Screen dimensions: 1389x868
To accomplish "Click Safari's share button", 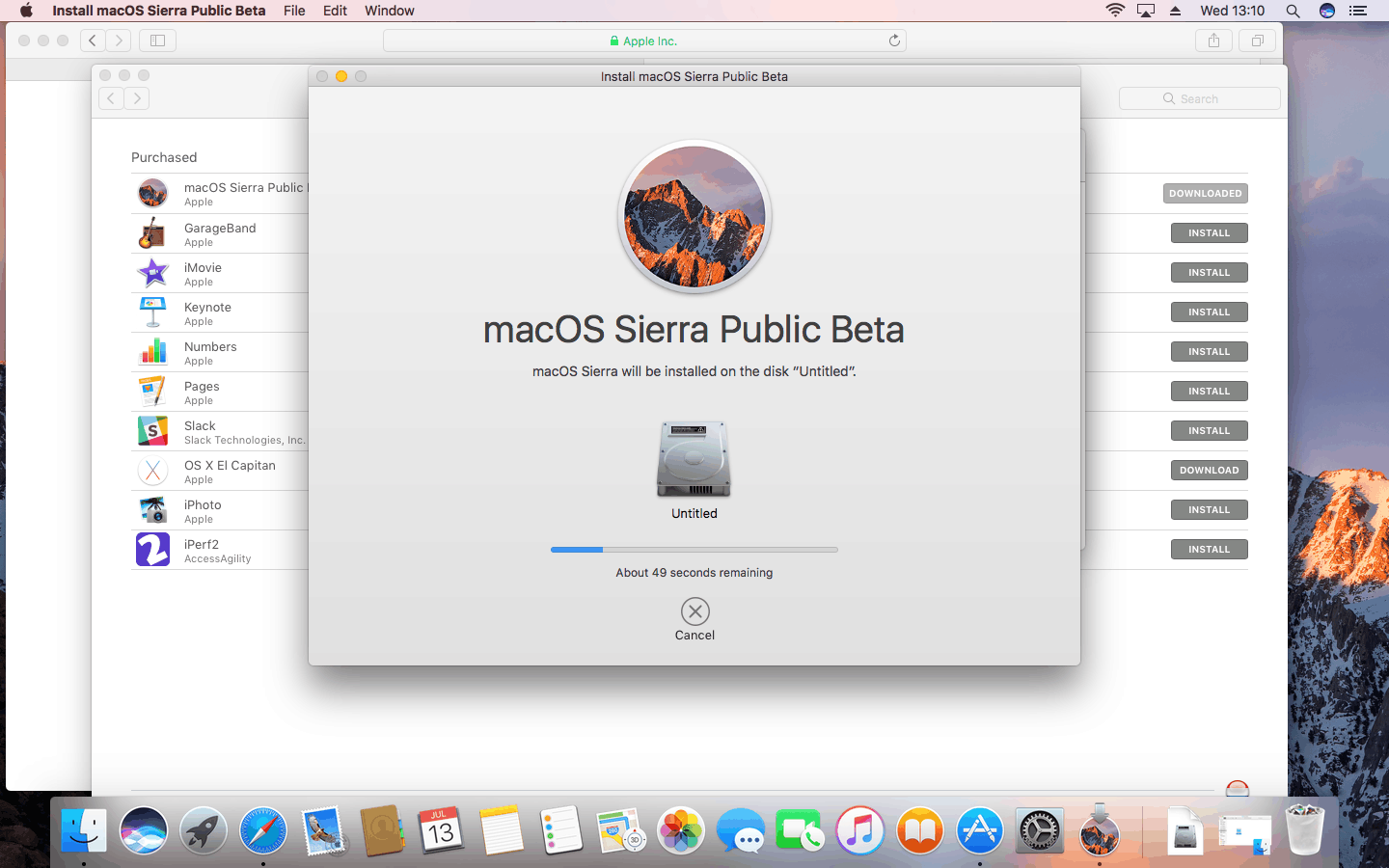I will [x=1213, y=41].
